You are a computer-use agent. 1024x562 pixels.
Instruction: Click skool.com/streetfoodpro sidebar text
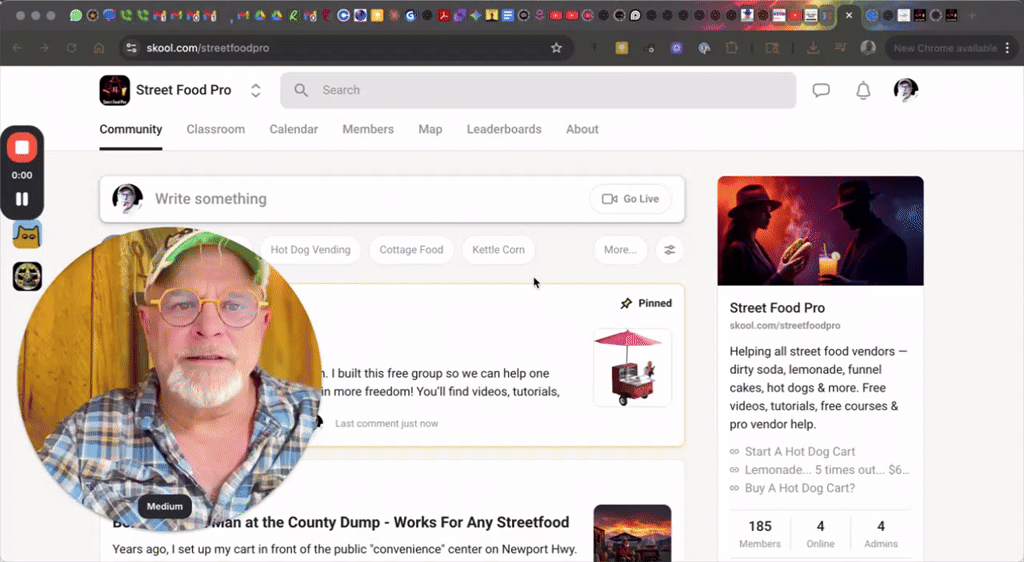click(x=785, y=326)
